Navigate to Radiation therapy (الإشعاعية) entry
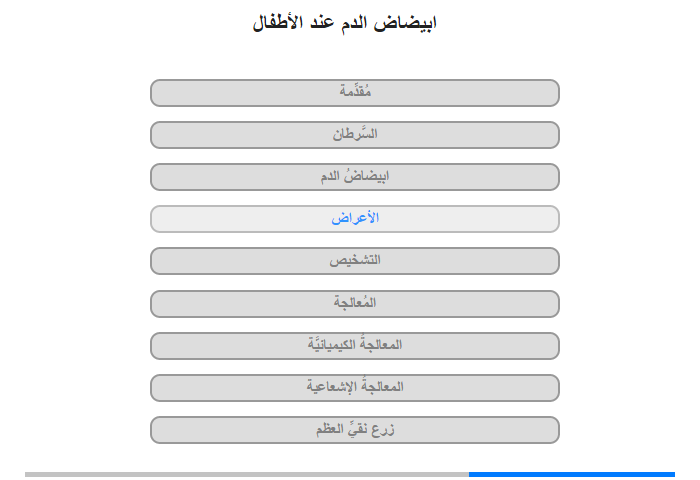Viewport: 700px width, 480px height. point(354,388)
